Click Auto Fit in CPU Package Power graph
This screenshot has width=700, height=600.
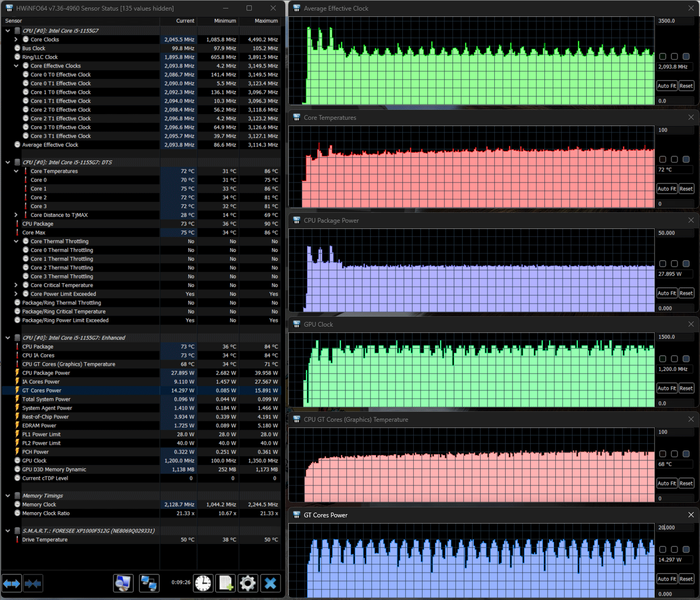pyautogui.click(x=667, y=293)
